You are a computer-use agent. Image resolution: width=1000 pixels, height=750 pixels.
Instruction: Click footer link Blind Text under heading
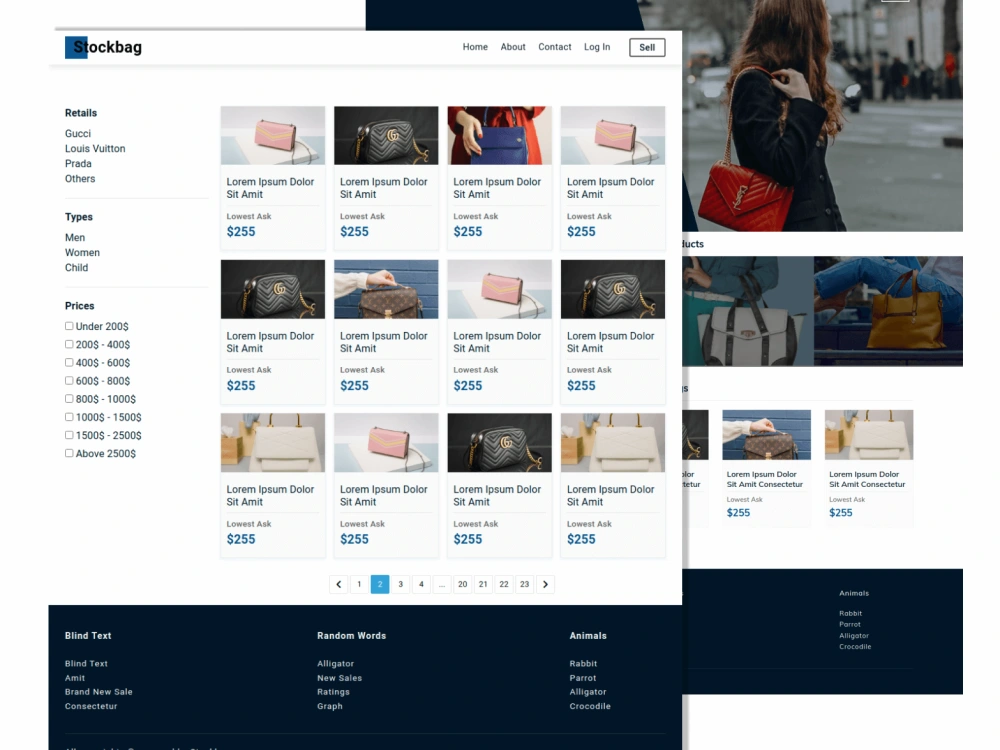pos(86,663)
